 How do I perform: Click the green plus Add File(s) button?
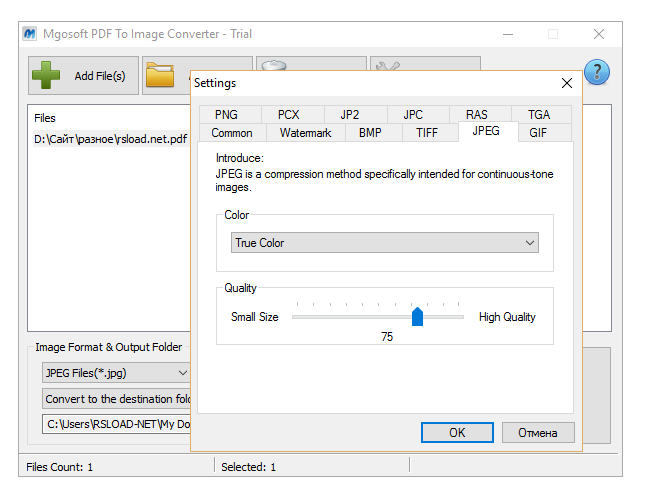(x=83, y=75)
